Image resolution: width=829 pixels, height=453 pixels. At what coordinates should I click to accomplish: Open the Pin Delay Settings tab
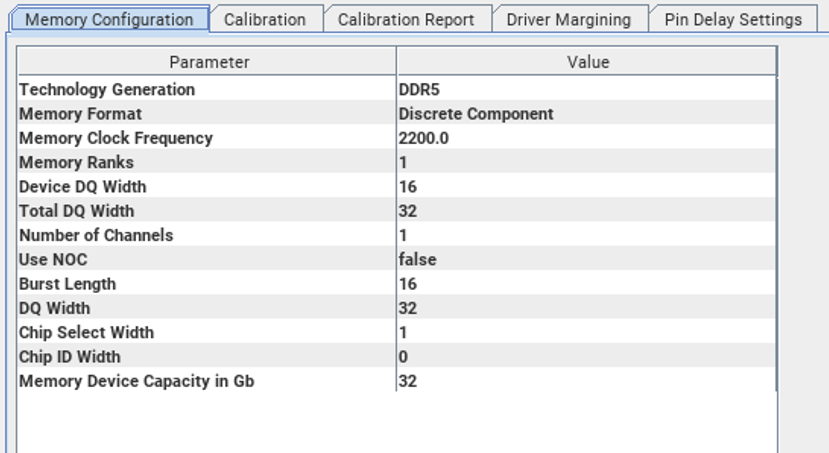coord(733,19)
